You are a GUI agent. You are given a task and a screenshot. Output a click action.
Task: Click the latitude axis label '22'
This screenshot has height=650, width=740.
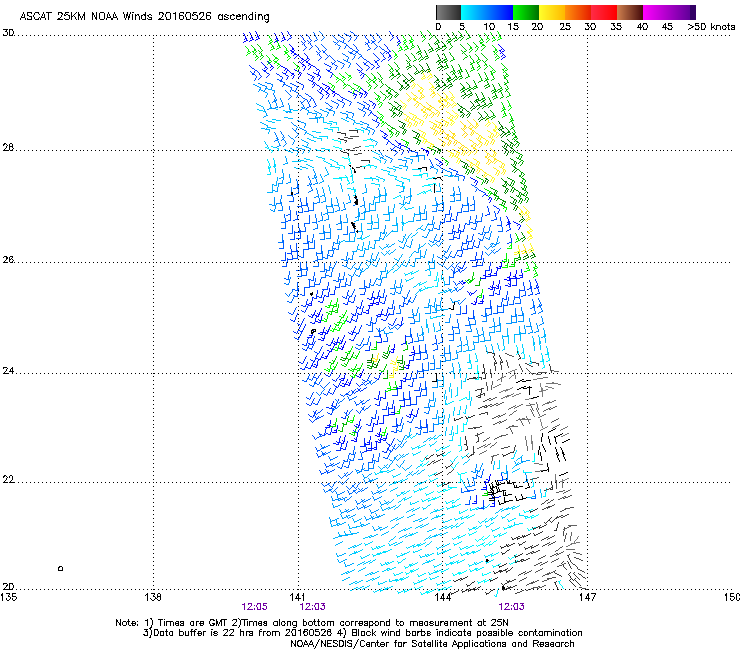coord(8,480)
